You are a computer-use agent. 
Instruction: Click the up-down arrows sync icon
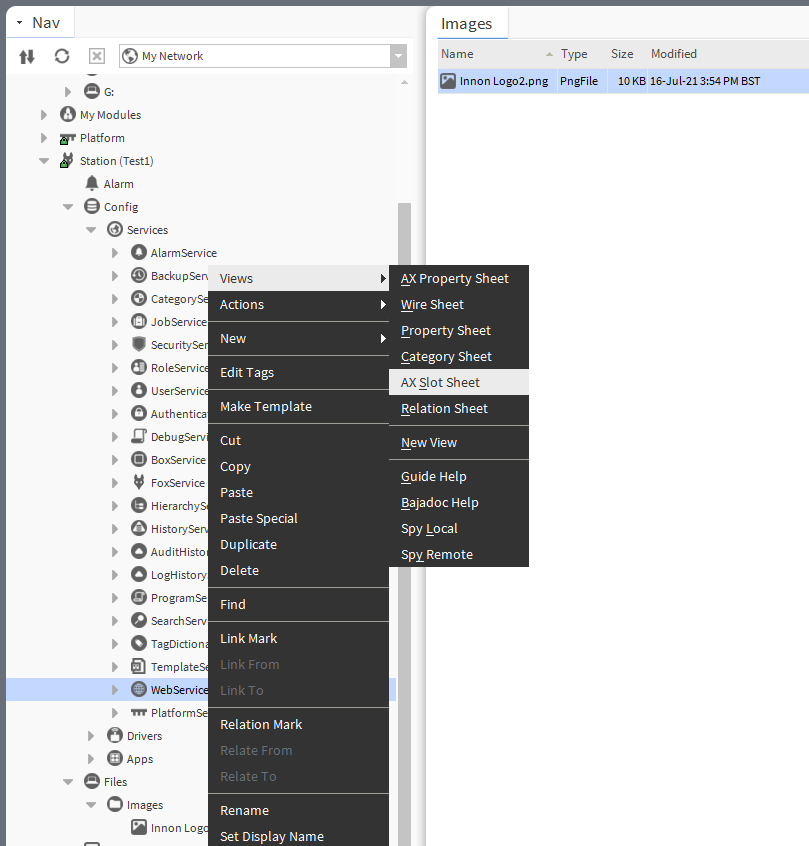[27, 56]
